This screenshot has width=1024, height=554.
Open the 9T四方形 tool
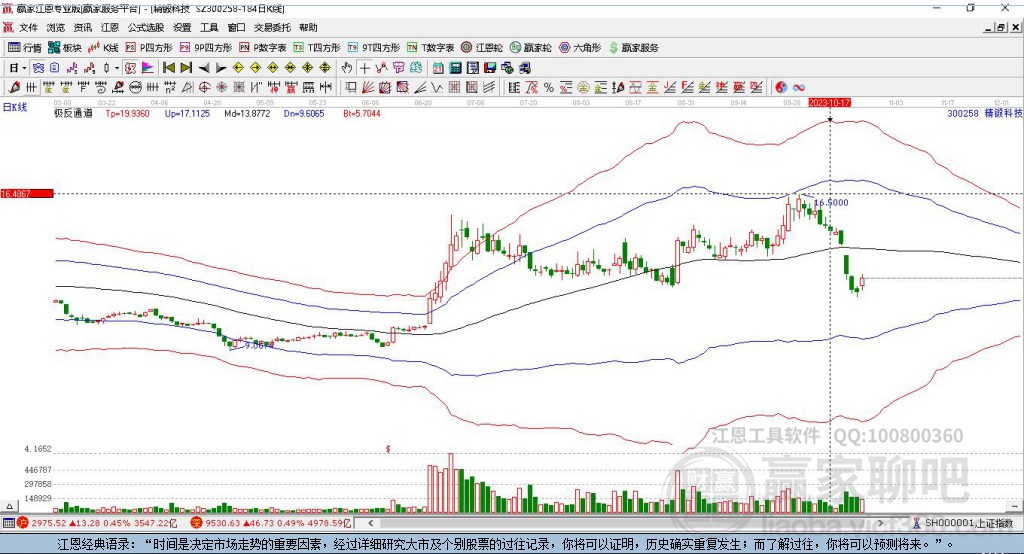tap(374, 48)
